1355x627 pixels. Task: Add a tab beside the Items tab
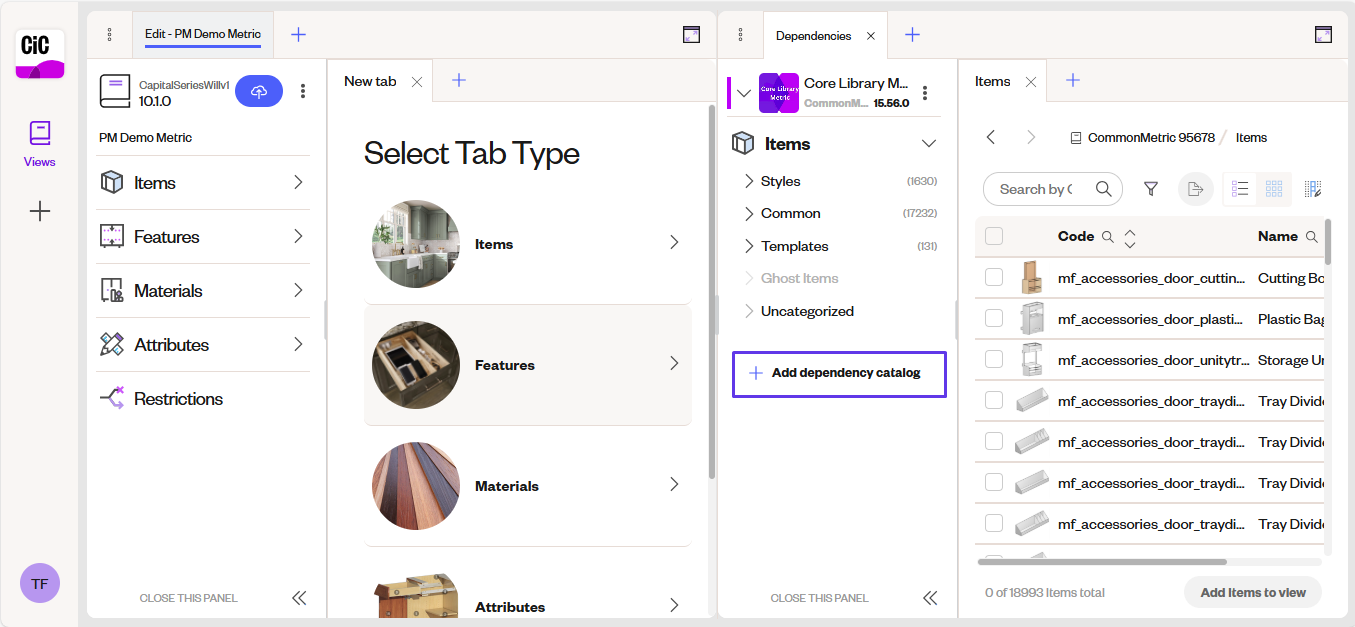pyautogui.click(x=1072, y=81)
